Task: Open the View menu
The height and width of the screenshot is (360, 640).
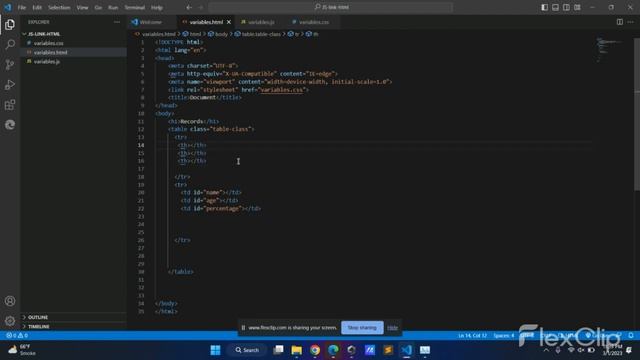Action: coord(82,7)
